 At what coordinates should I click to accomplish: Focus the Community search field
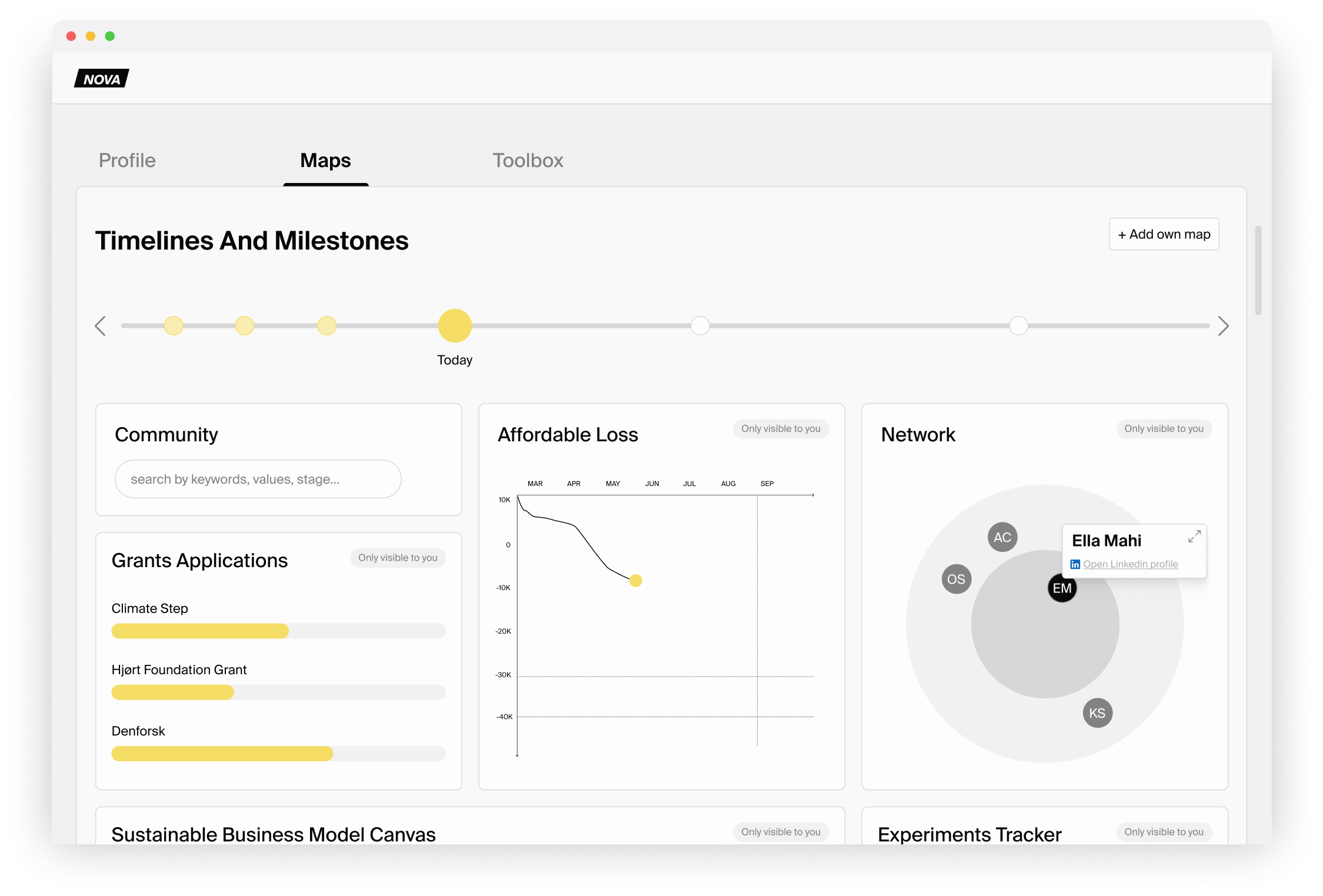(x=258, y=479)
